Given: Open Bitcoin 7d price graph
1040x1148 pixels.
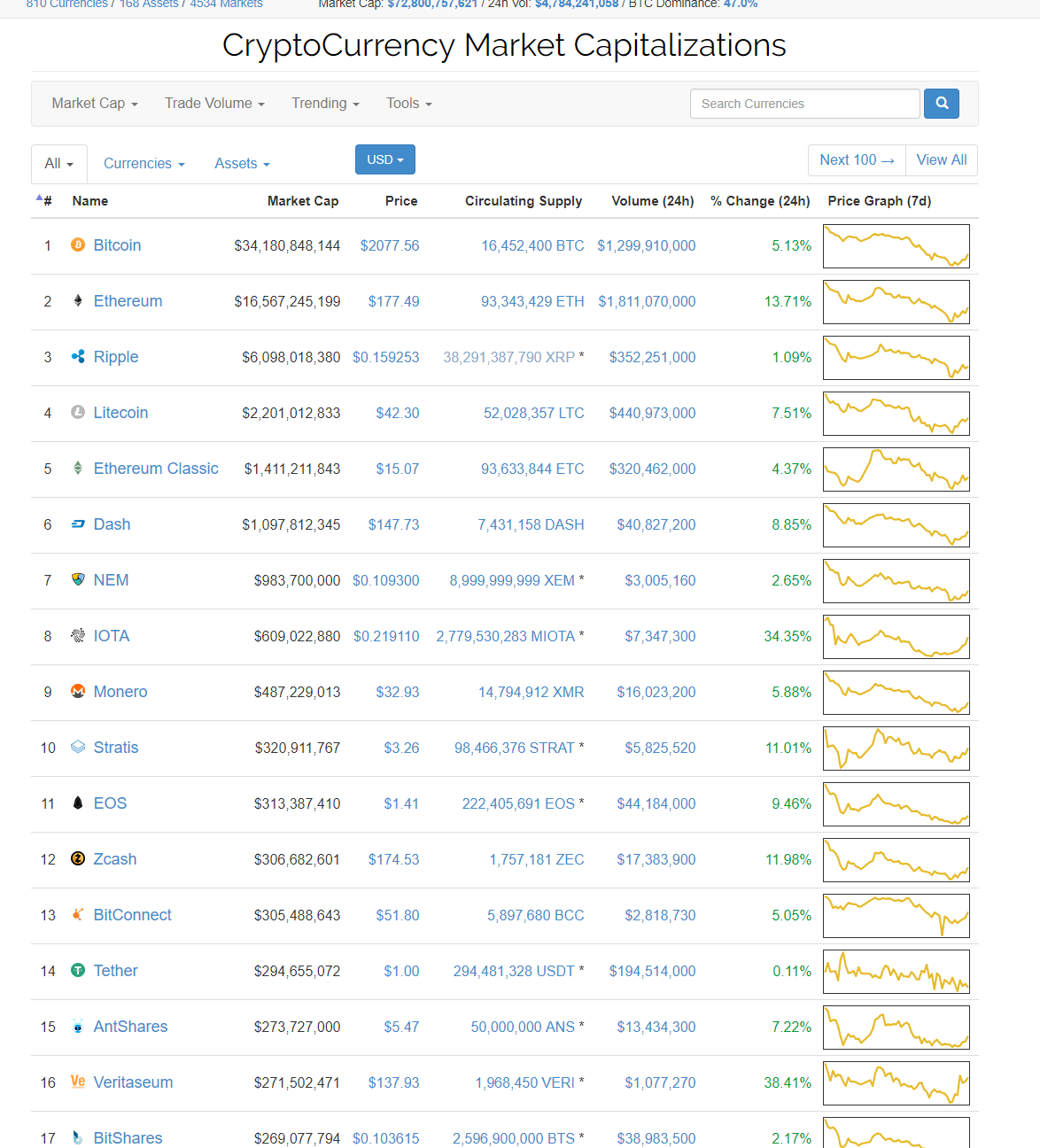Looking at the screenshot, I should click(x=896, y=246).
